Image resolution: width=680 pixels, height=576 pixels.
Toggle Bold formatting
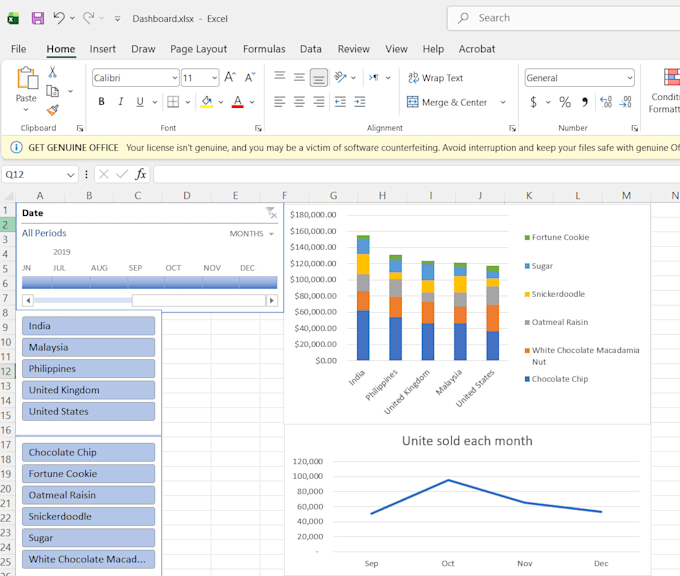pyautogui.click(x=101, y=102)
